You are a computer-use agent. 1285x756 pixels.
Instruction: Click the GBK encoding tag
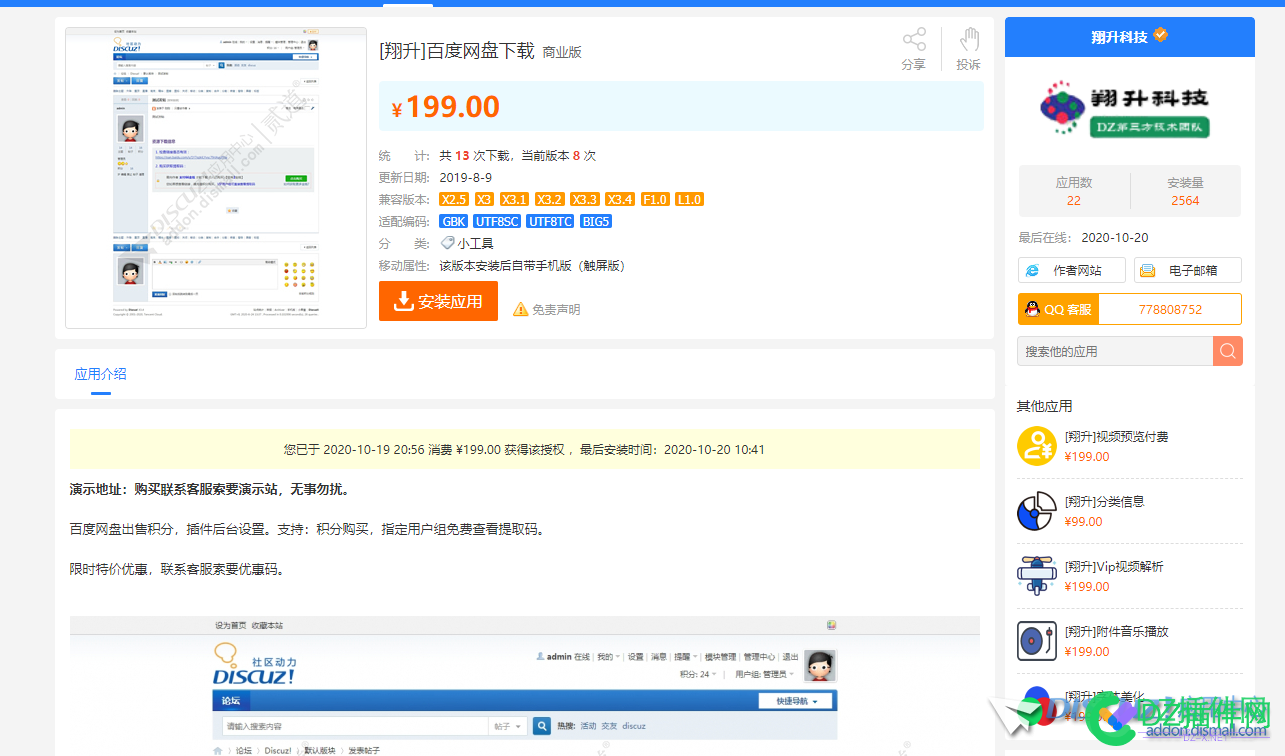pyautogui.click(x=453, y=221)
